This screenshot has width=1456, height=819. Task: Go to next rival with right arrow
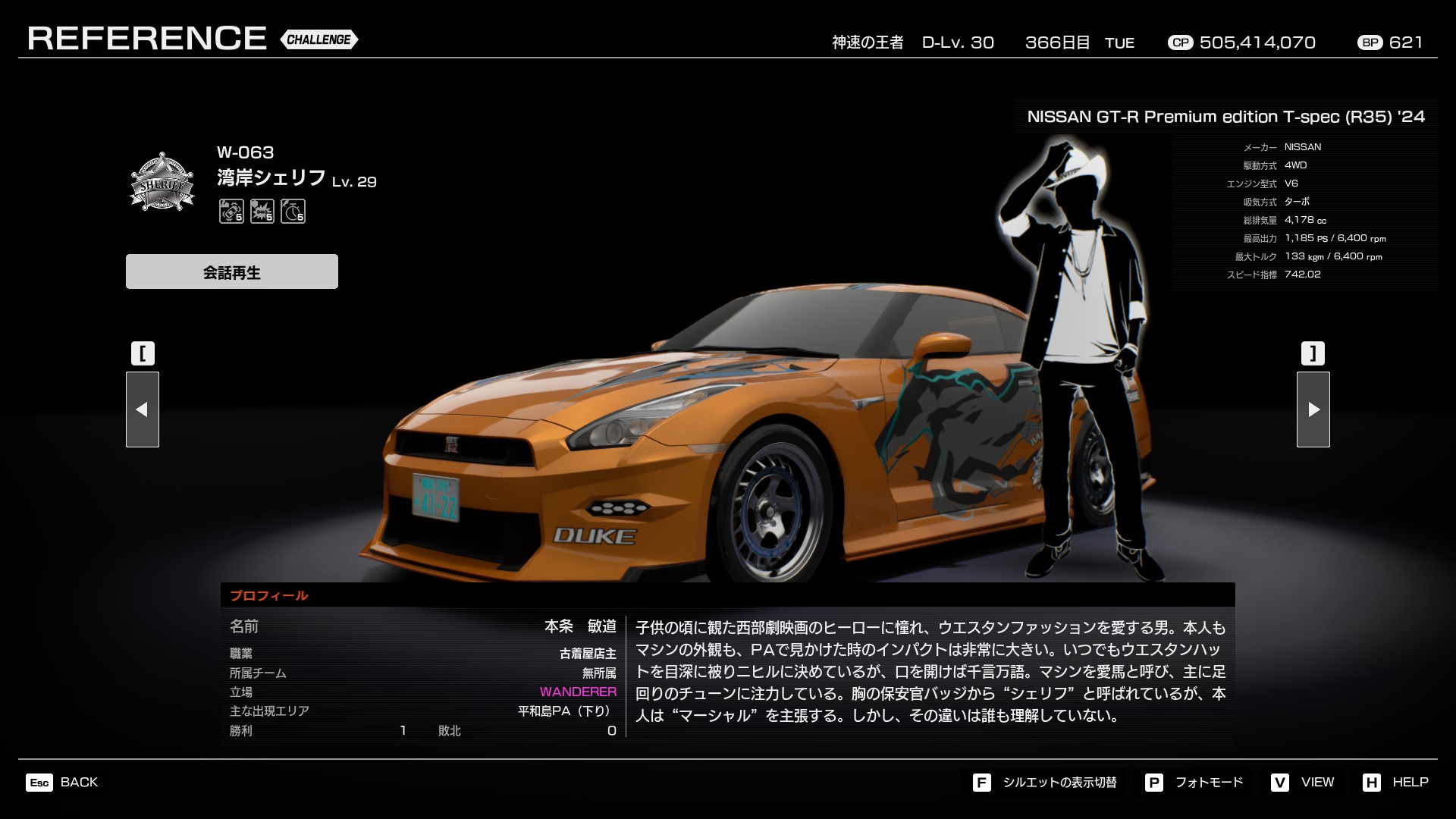coord(1313,409)
